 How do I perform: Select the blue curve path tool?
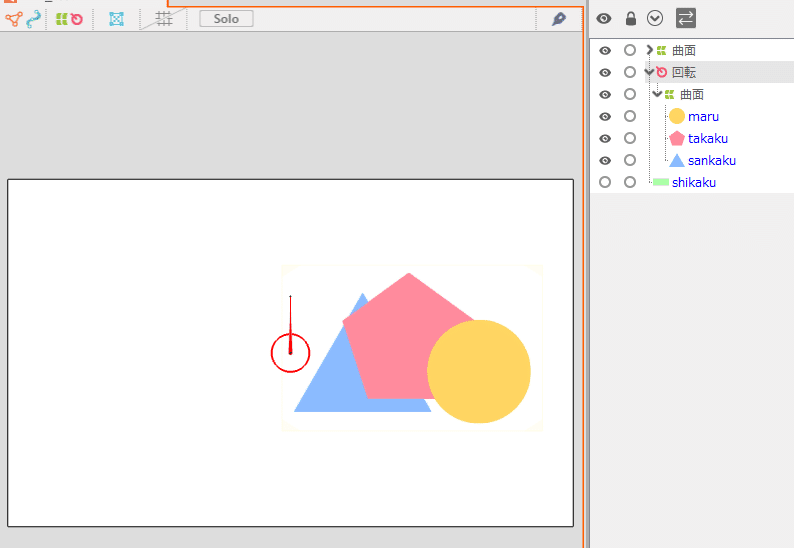tap(33, 19)
